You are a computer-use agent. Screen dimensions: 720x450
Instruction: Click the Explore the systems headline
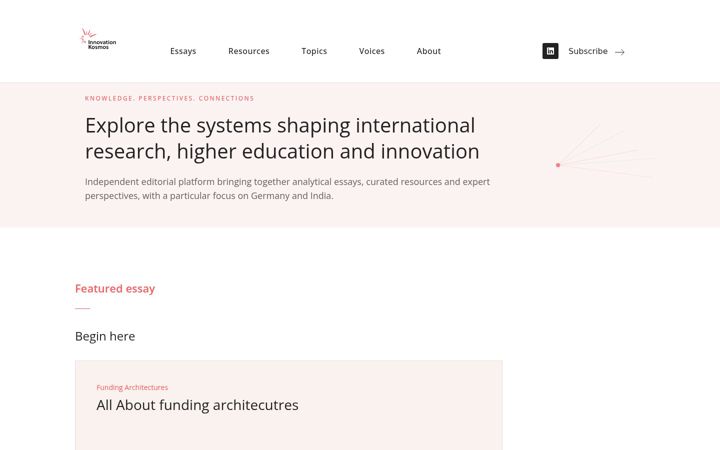(x=282, y=138)
